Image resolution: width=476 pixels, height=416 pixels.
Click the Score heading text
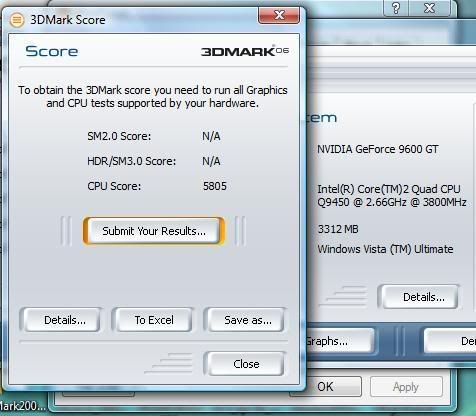click(52, 51)
